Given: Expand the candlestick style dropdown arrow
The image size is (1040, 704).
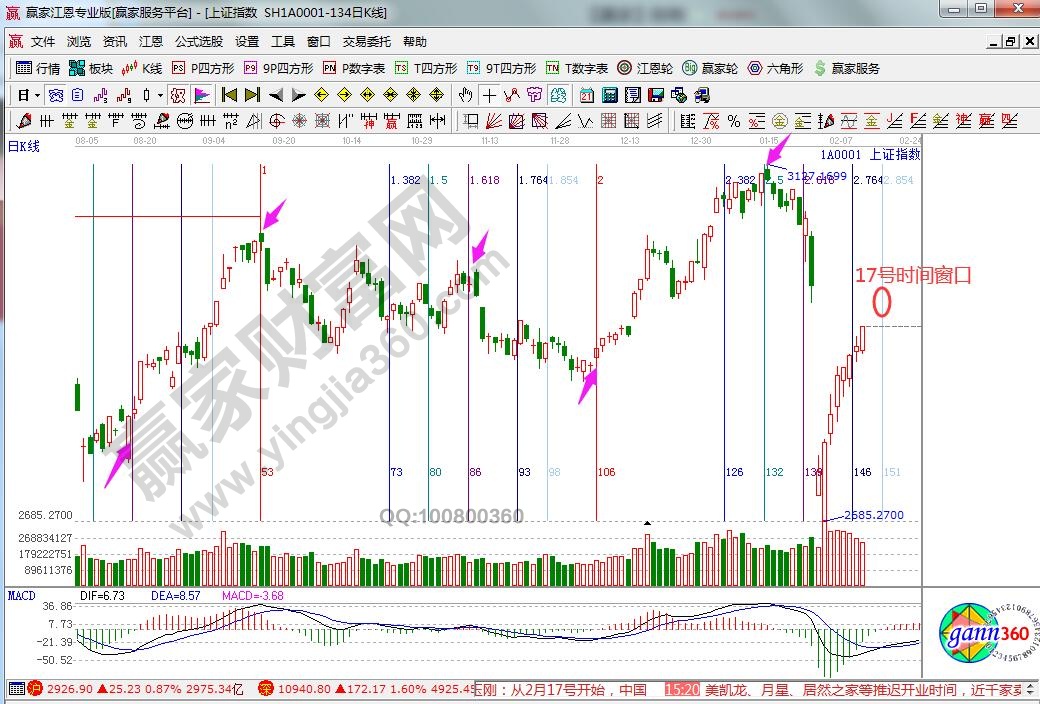Looking at the screenshot, I should 160,95.
